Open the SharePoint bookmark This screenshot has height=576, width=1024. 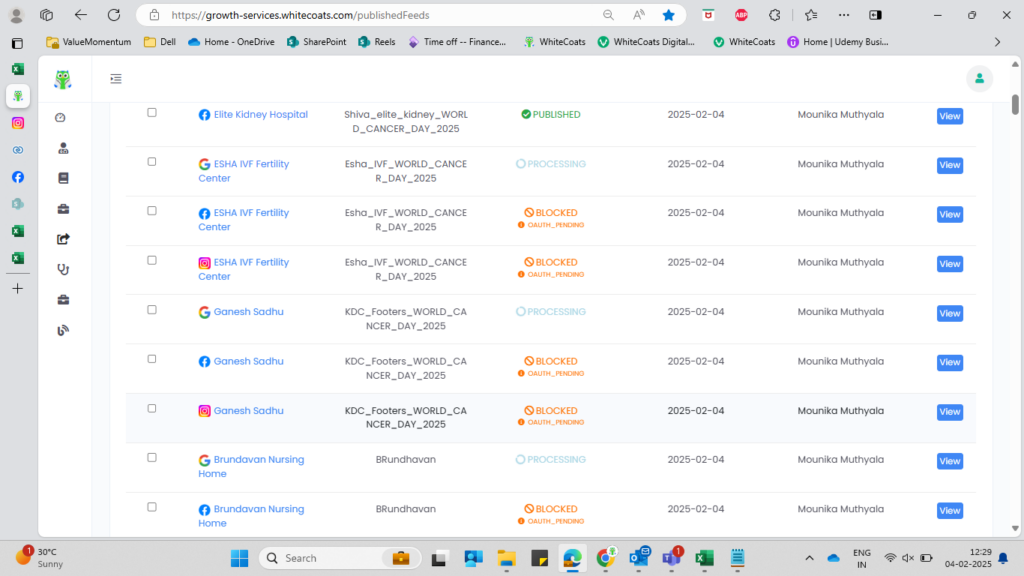316,42
